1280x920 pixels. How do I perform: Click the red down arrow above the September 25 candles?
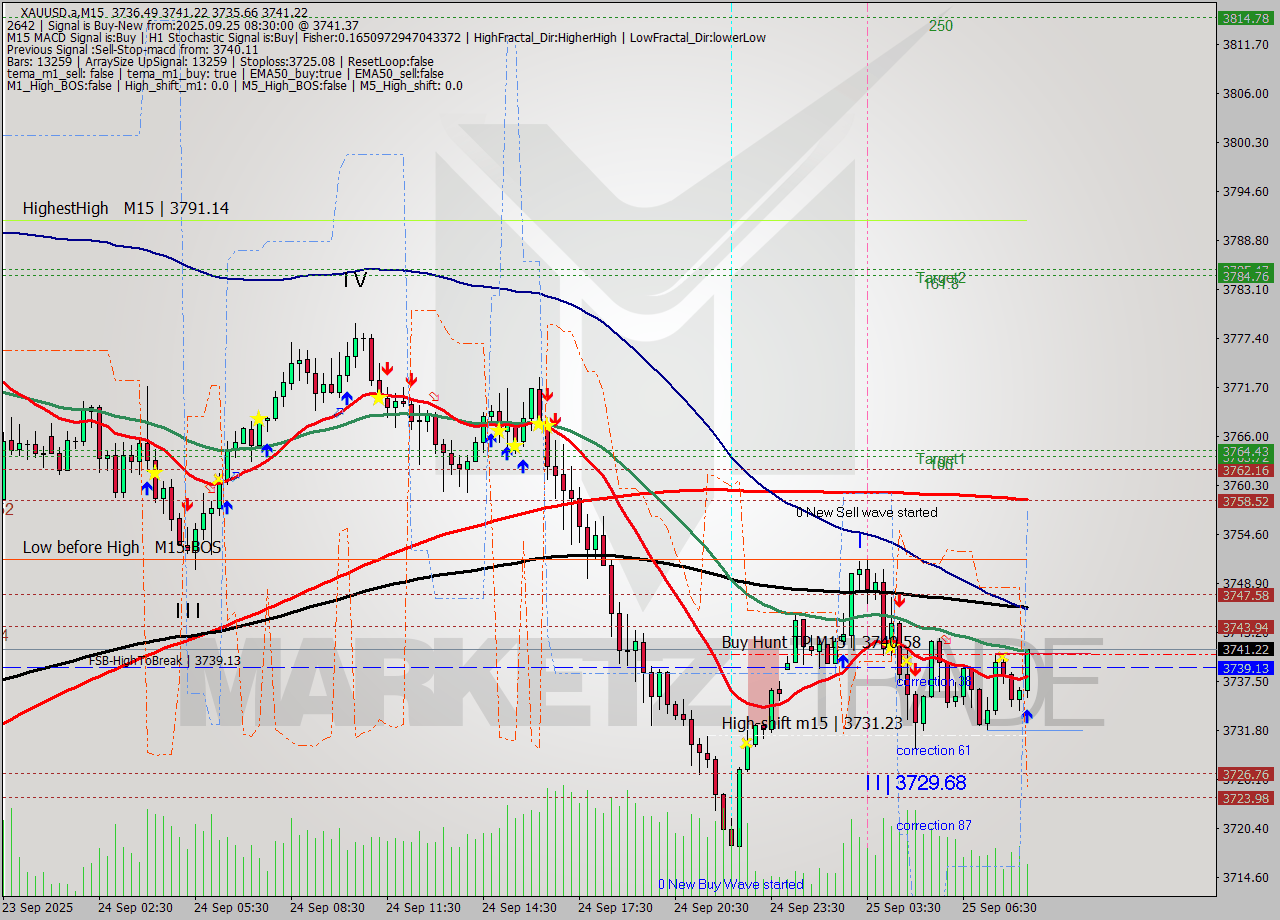tap(900, 601)
